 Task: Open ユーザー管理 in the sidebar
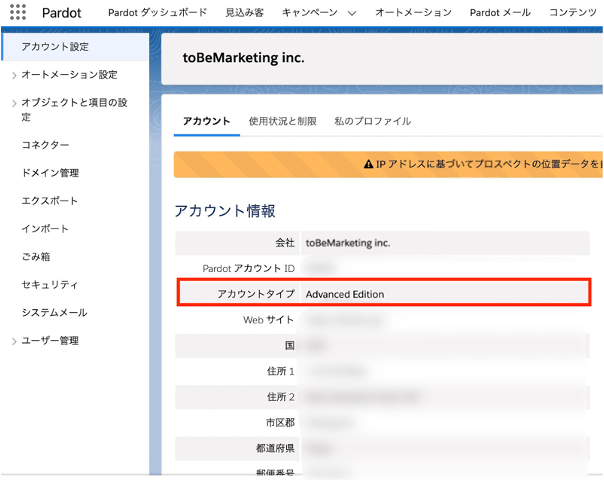click(x=50, y=341)
